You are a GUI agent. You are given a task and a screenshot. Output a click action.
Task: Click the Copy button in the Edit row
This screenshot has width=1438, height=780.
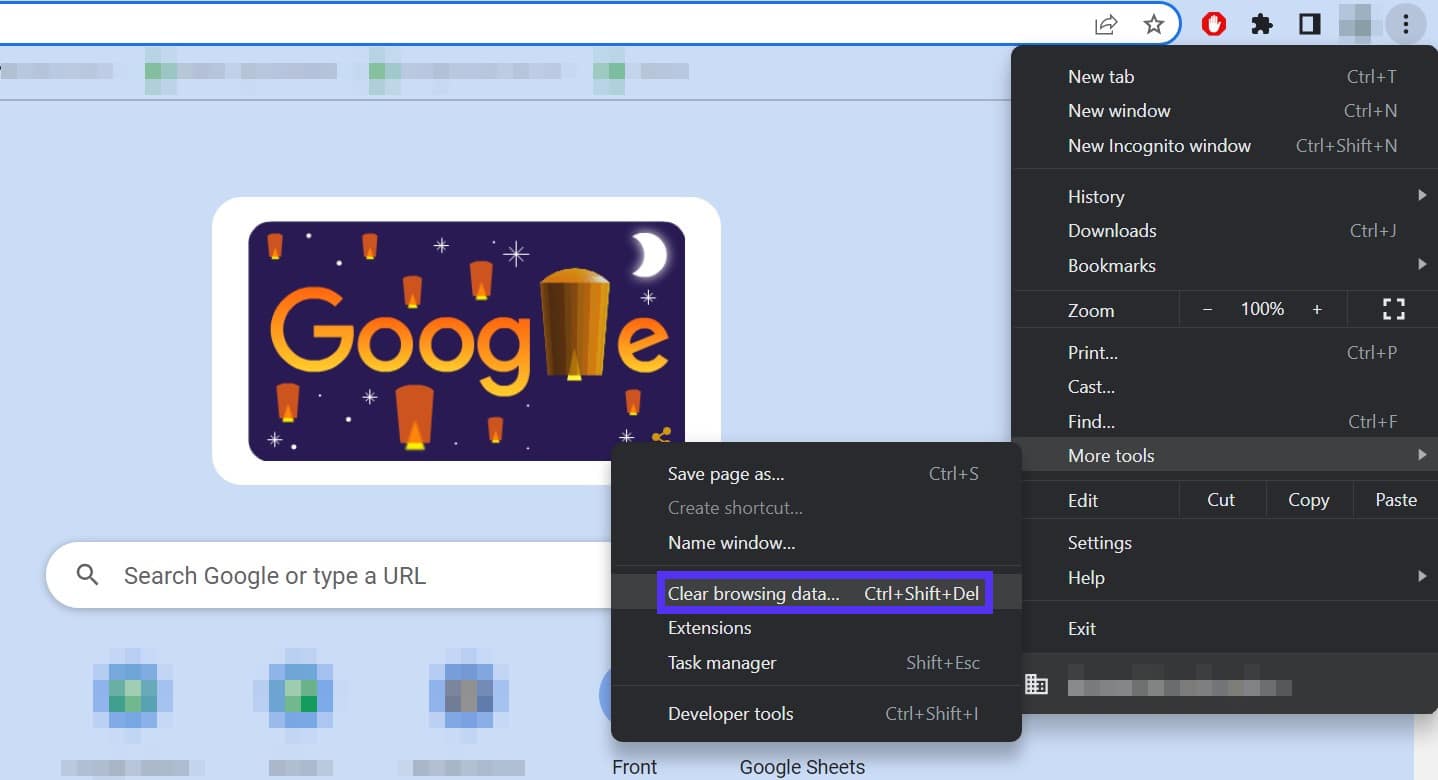[1308, 499]
